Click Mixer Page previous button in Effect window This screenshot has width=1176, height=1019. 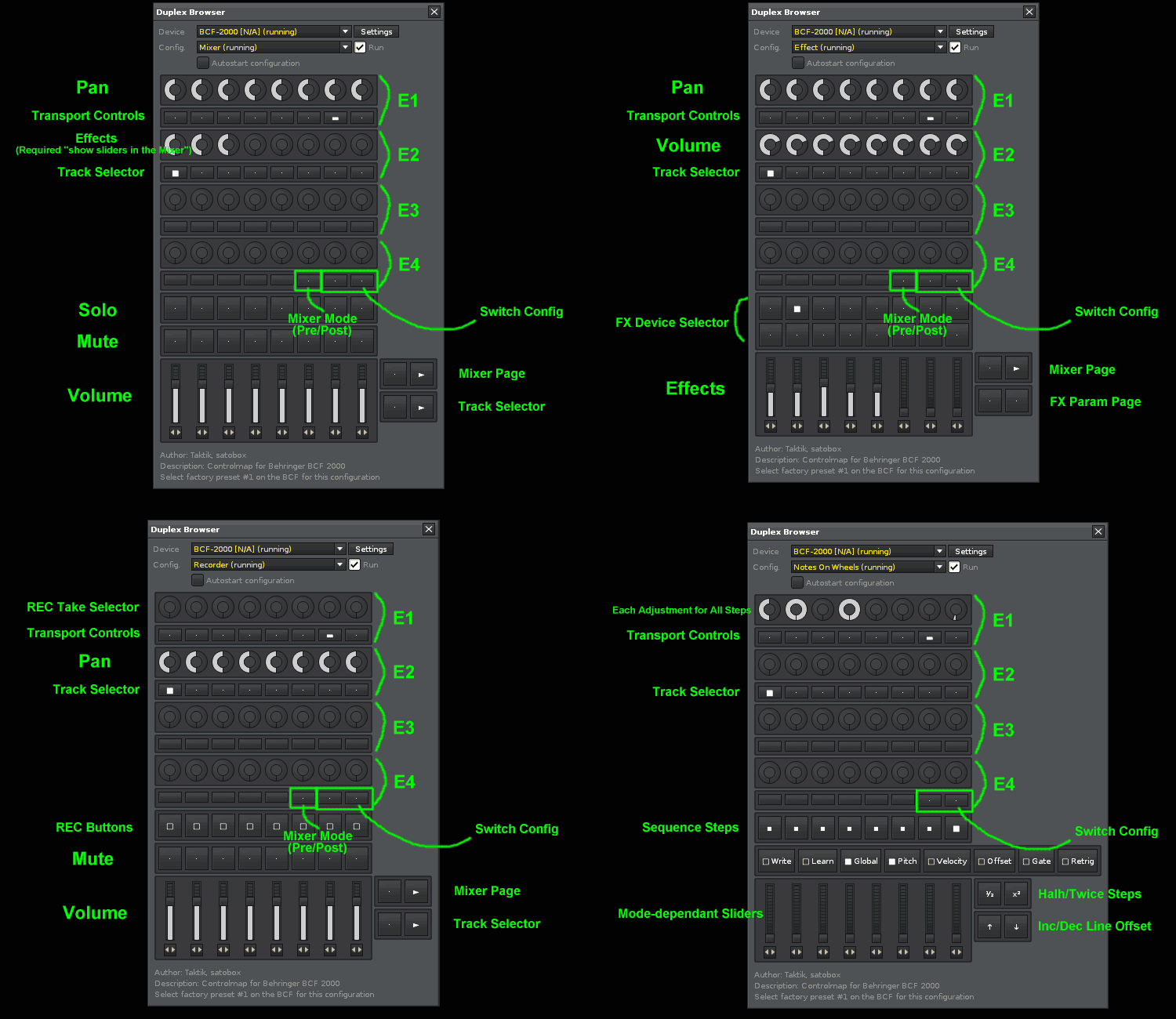tap(990, 368)
